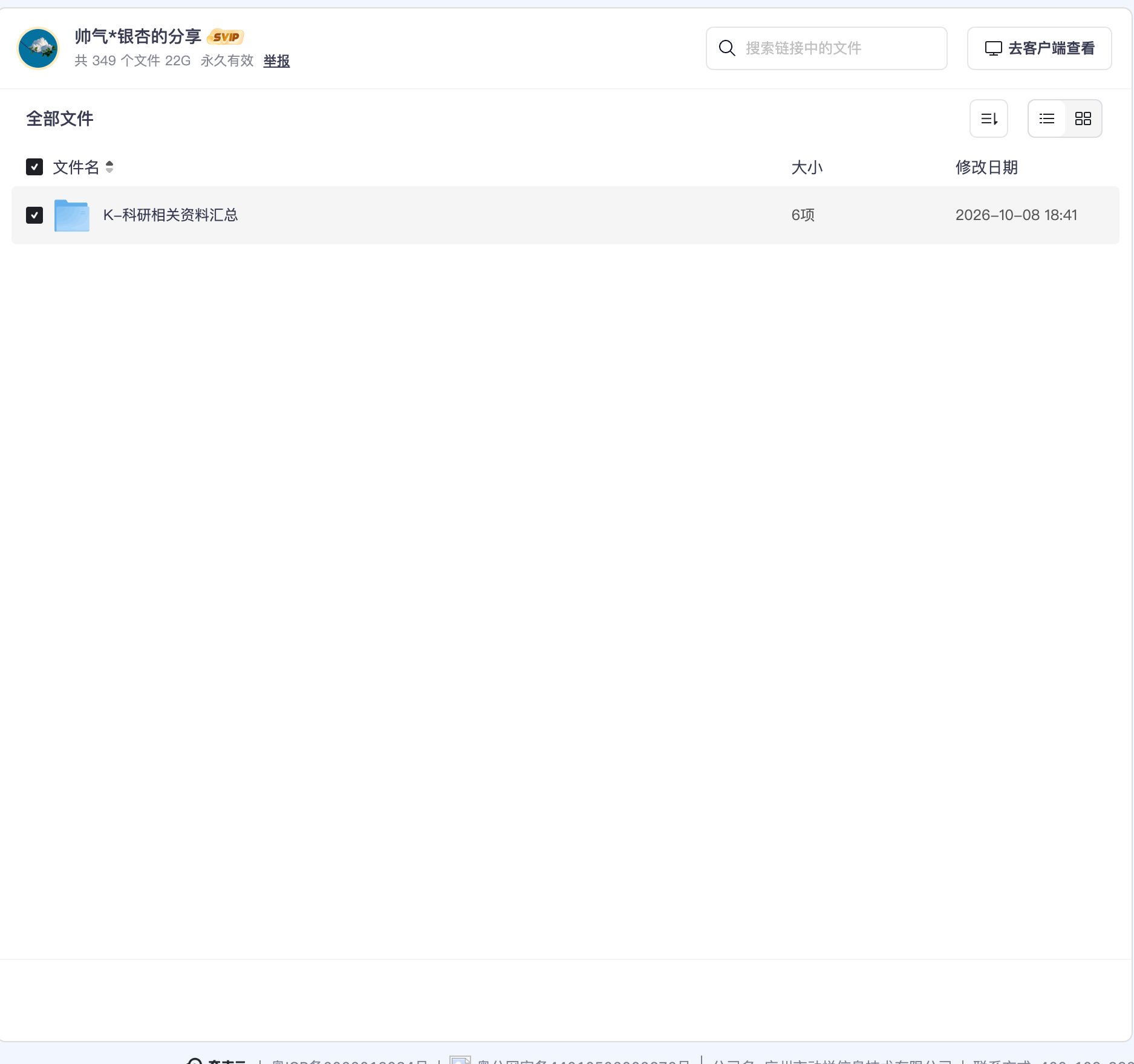Open the sort order menu

(x=989, y=118)
